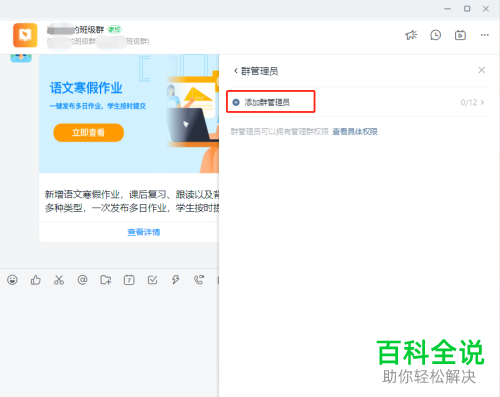Click the orange class group avatar
The width and height of the screenshot is (500, 397).
(x=25, y=35)
